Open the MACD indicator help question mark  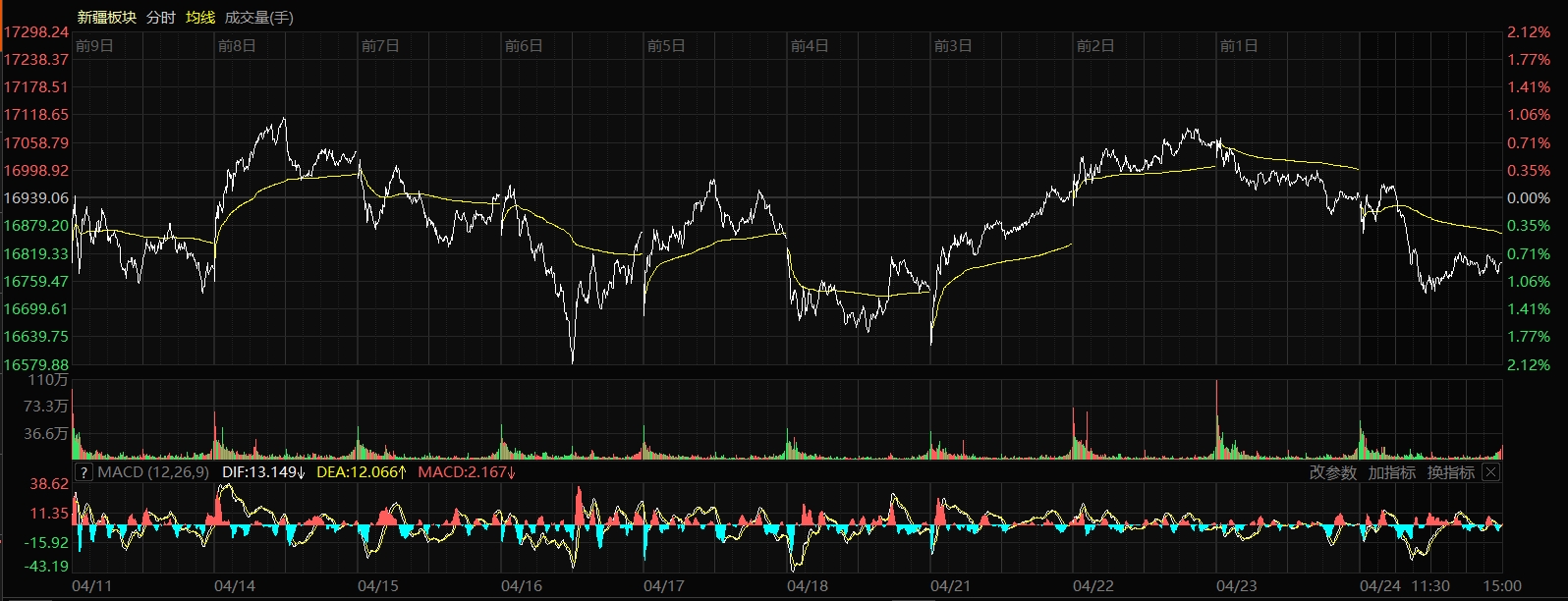click(84, 472)
